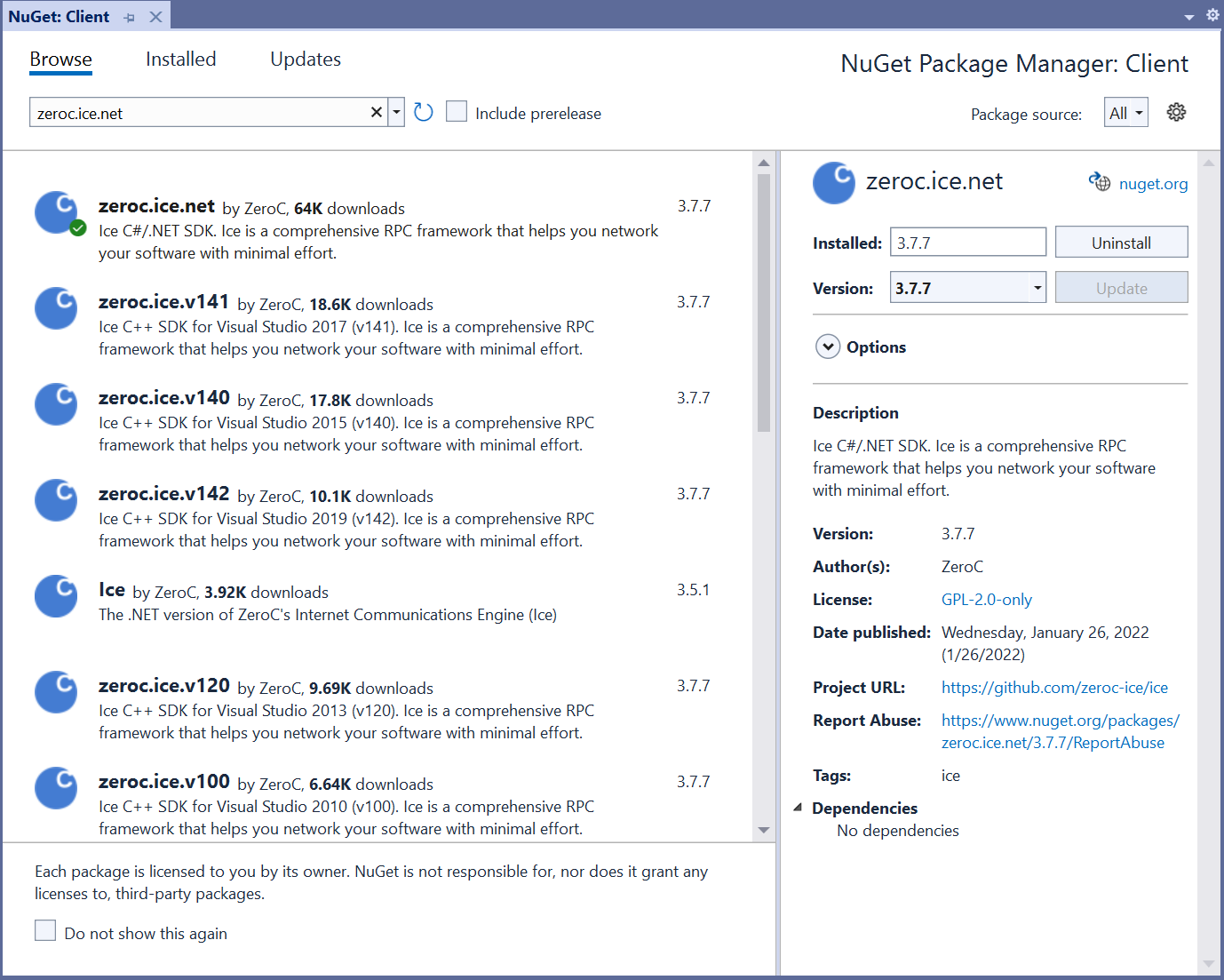Click the zeroc.ice.v141 package icon
The width and height of the screenshot is (1224, 980).
pyautogui.click(x=56, y=308)
